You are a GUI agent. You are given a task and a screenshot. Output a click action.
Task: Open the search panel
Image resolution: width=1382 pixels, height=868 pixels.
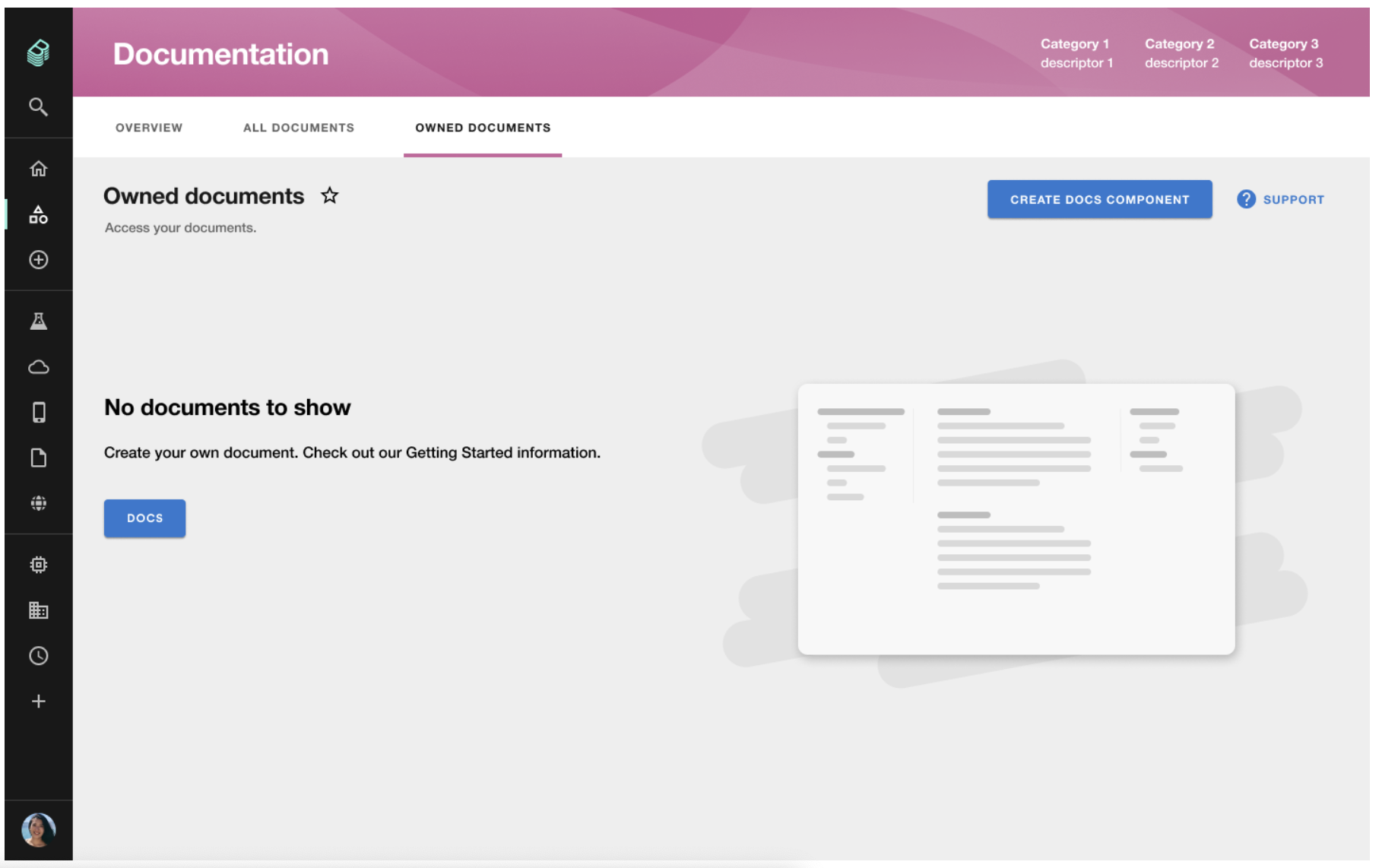[x=38, y=108]
